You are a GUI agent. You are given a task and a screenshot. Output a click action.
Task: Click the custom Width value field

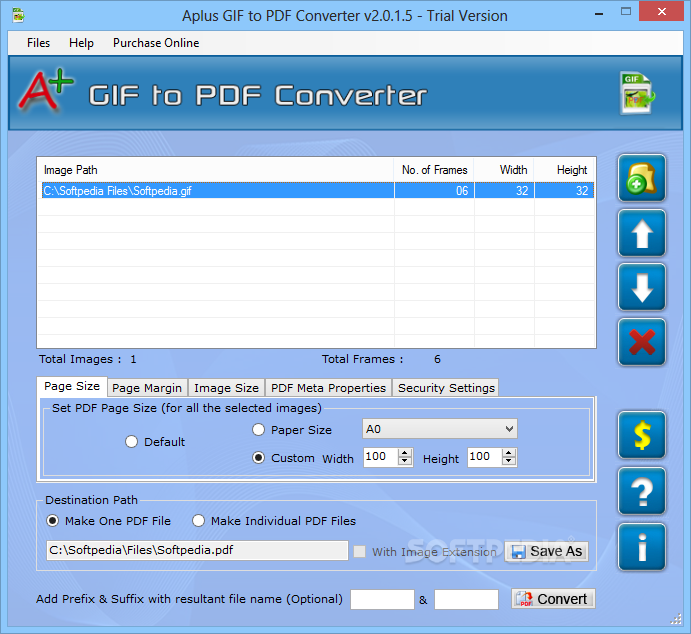click(381, 457)
